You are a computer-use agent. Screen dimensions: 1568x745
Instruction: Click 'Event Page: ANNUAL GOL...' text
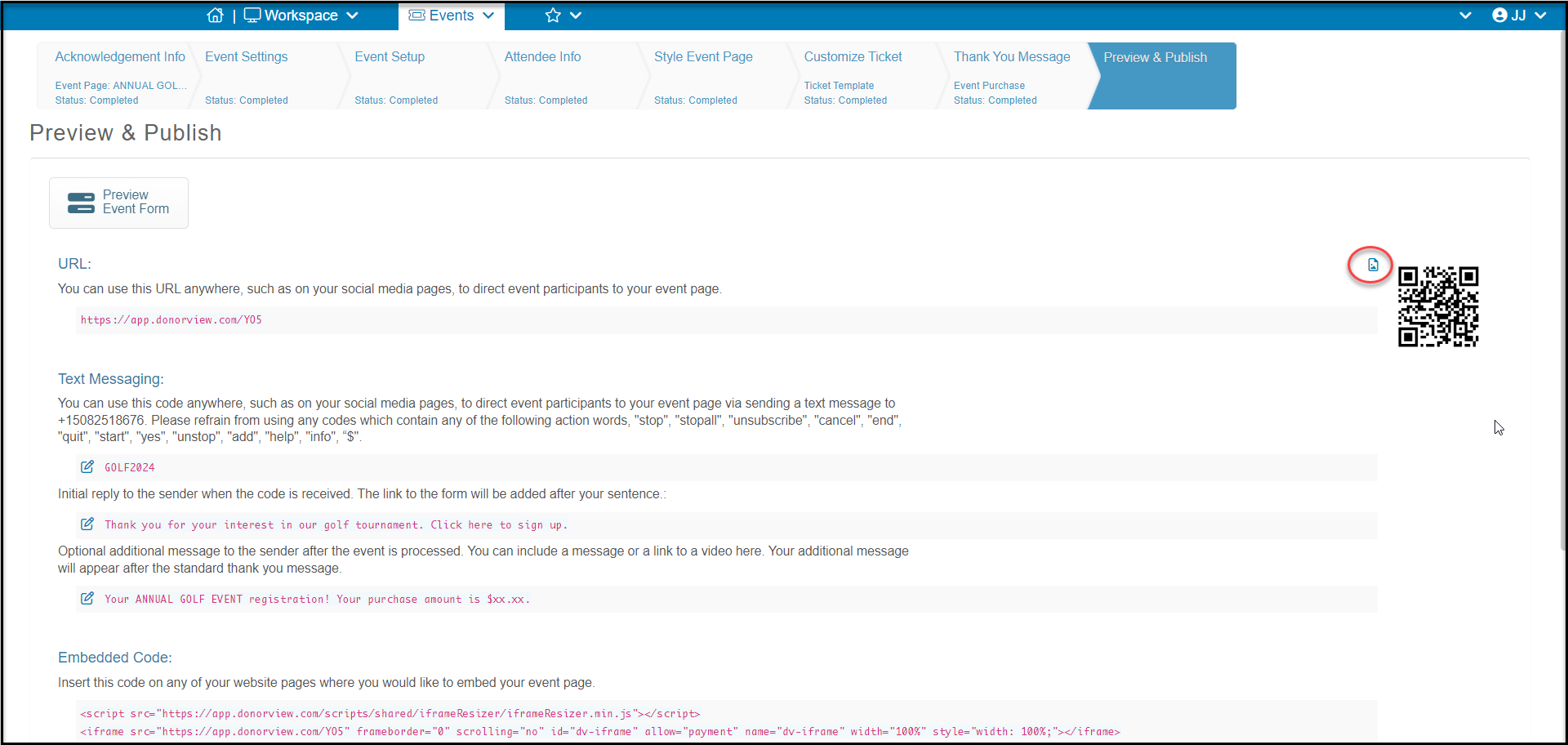point(121,86)
